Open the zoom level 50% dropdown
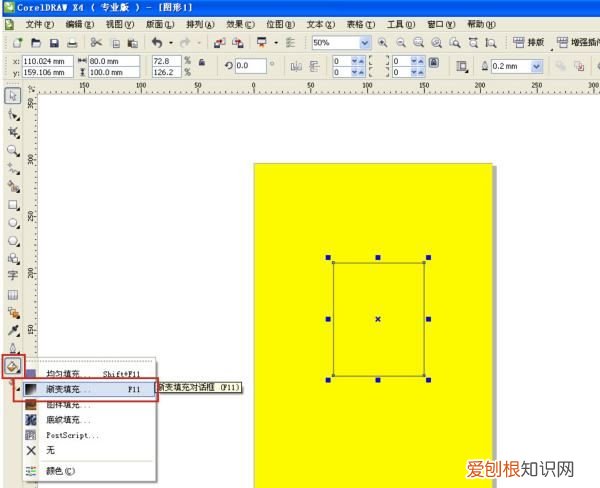Viewport: 600px width, 488px height. pyautogui.click(x=365, y=43)
